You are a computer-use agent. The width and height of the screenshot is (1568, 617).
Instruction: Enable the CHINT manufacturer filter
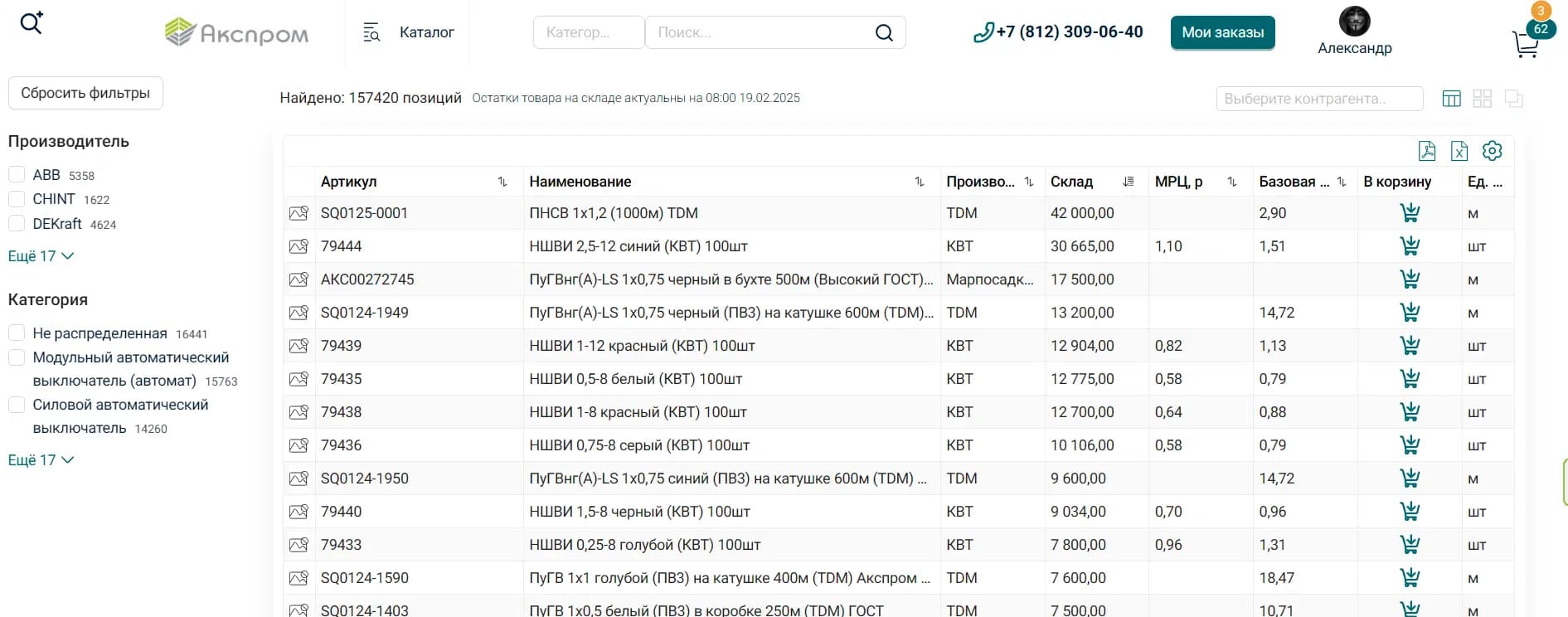(x=17, y=199)
